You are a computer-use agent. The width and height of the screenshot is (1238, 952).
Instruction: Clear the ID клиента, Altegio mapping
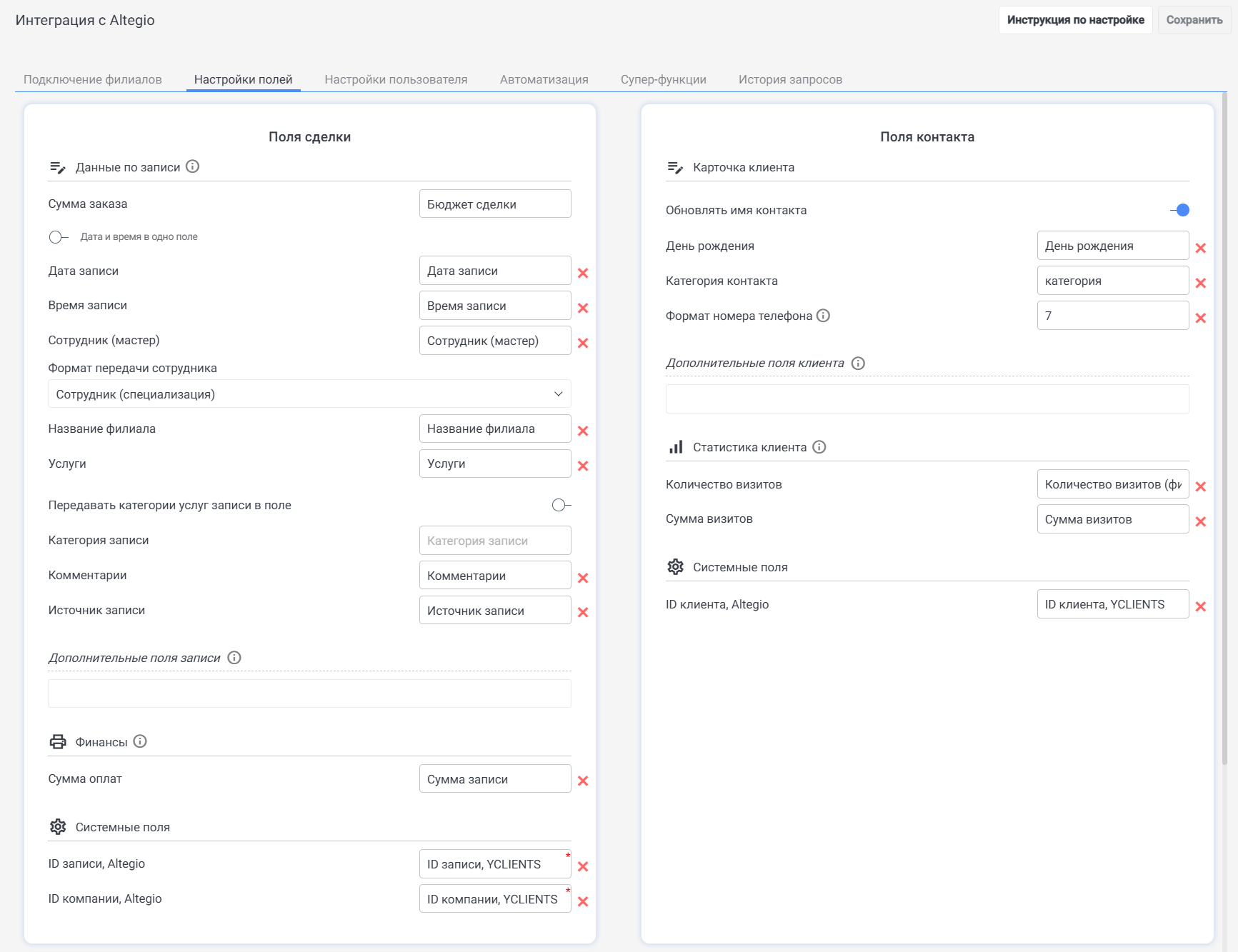point(1201,606)
